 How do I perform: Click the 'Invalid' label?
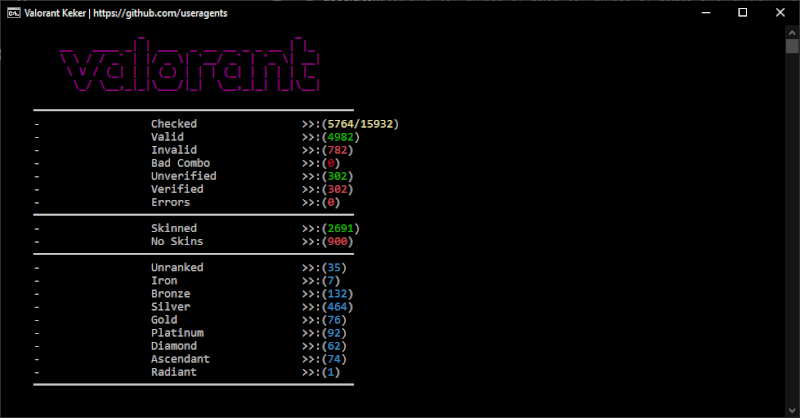(173, 150)
